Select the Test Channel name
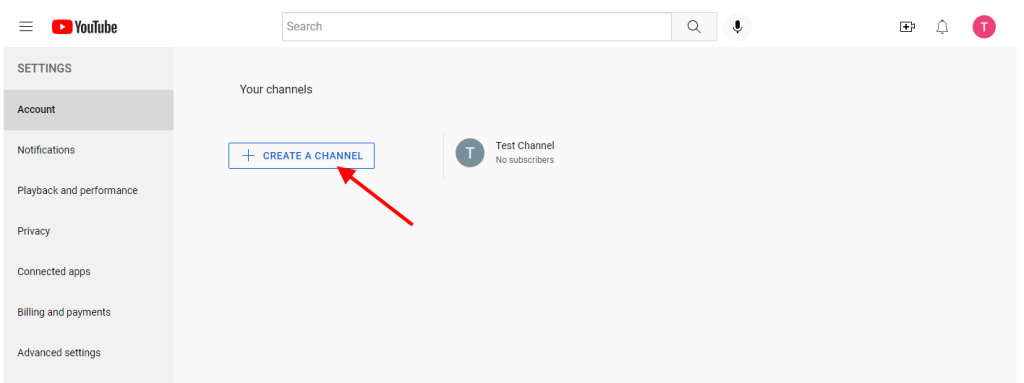Image resolution: width=1024 pixels, height=383 pixels. tap(525, 146)
